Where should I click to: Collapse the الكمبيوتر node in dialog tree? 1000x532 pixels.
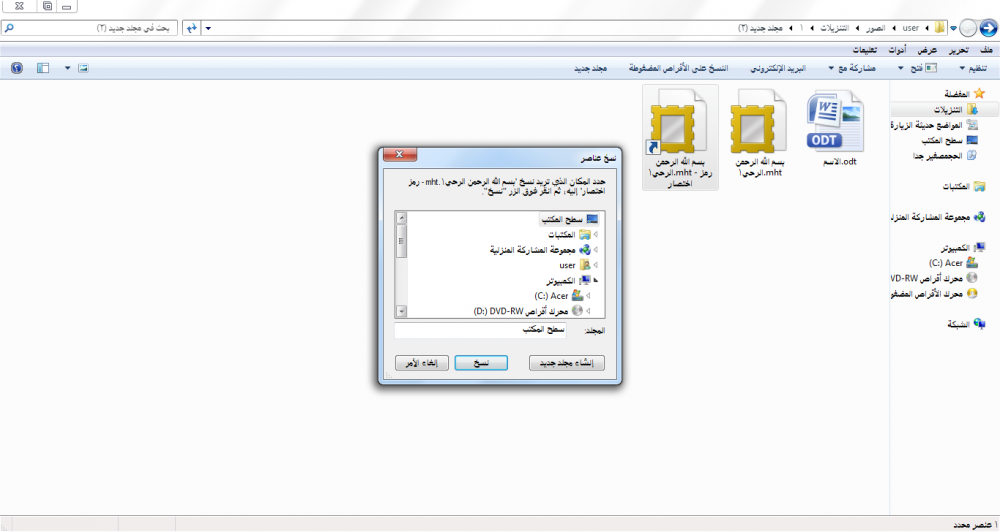pos(596,281)
